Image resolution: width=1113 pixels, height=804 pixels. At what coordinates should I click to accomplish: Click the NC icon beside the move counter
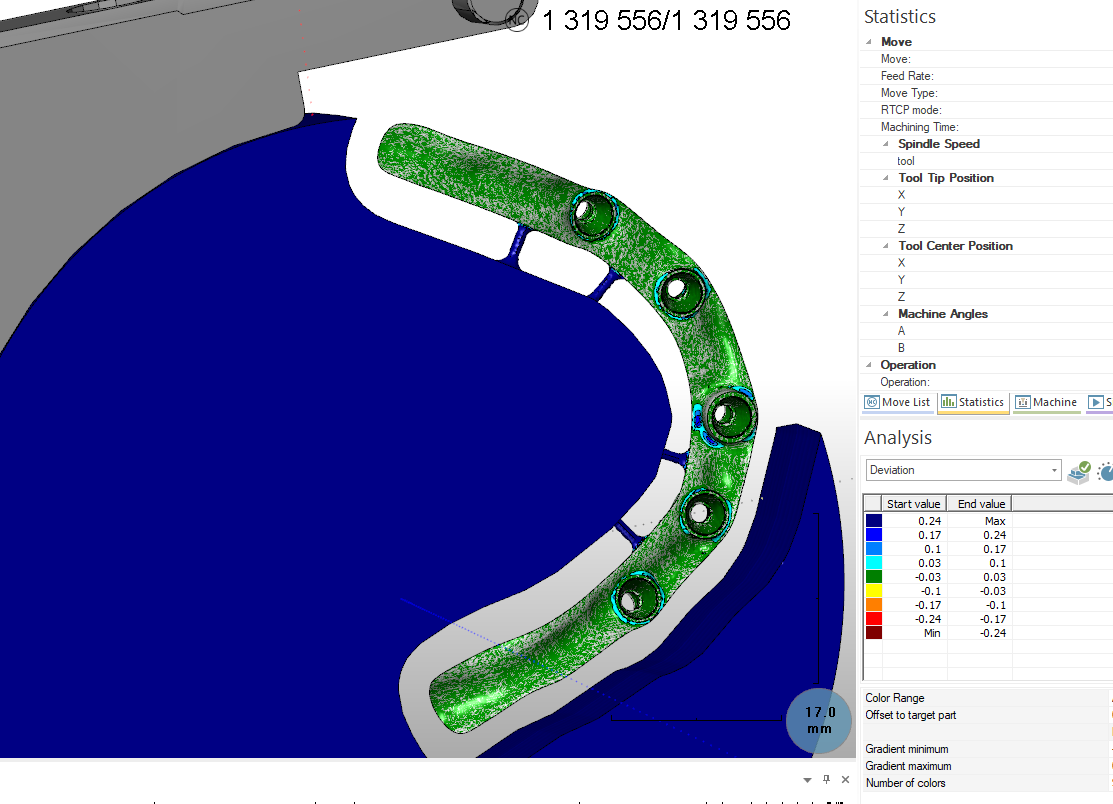(x=517, y=20)
